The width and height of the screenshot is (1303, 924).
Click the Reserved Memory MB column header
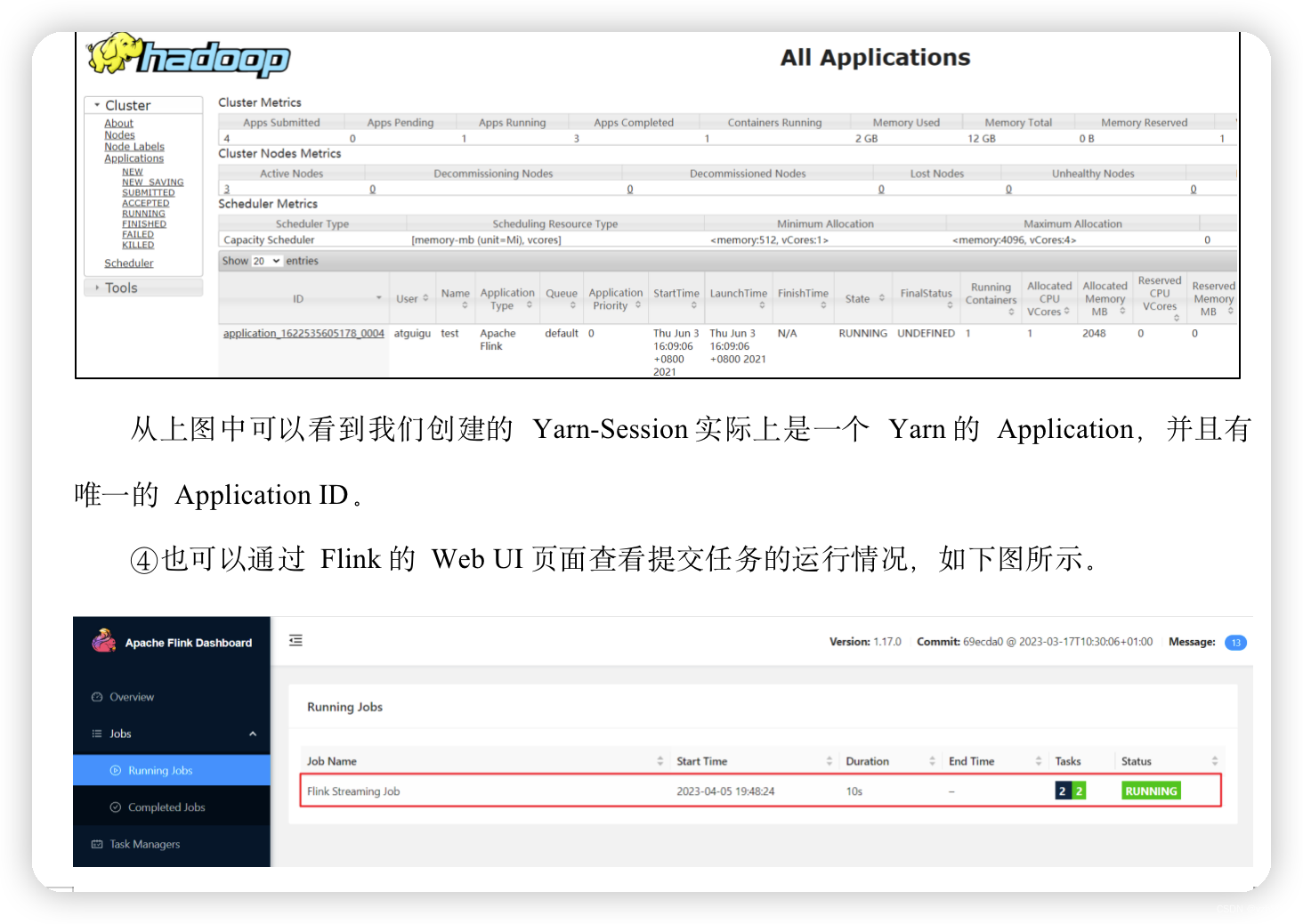coord(1213,298)
